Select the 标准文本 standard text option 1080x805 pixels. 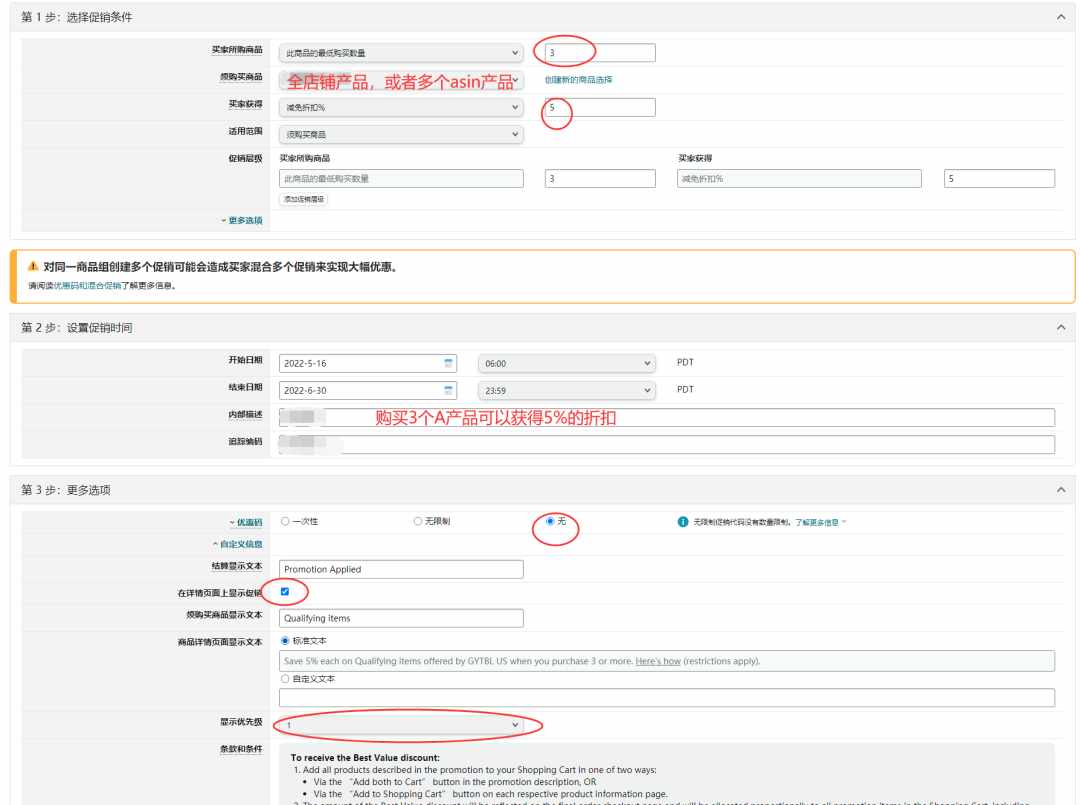[285, 640]
